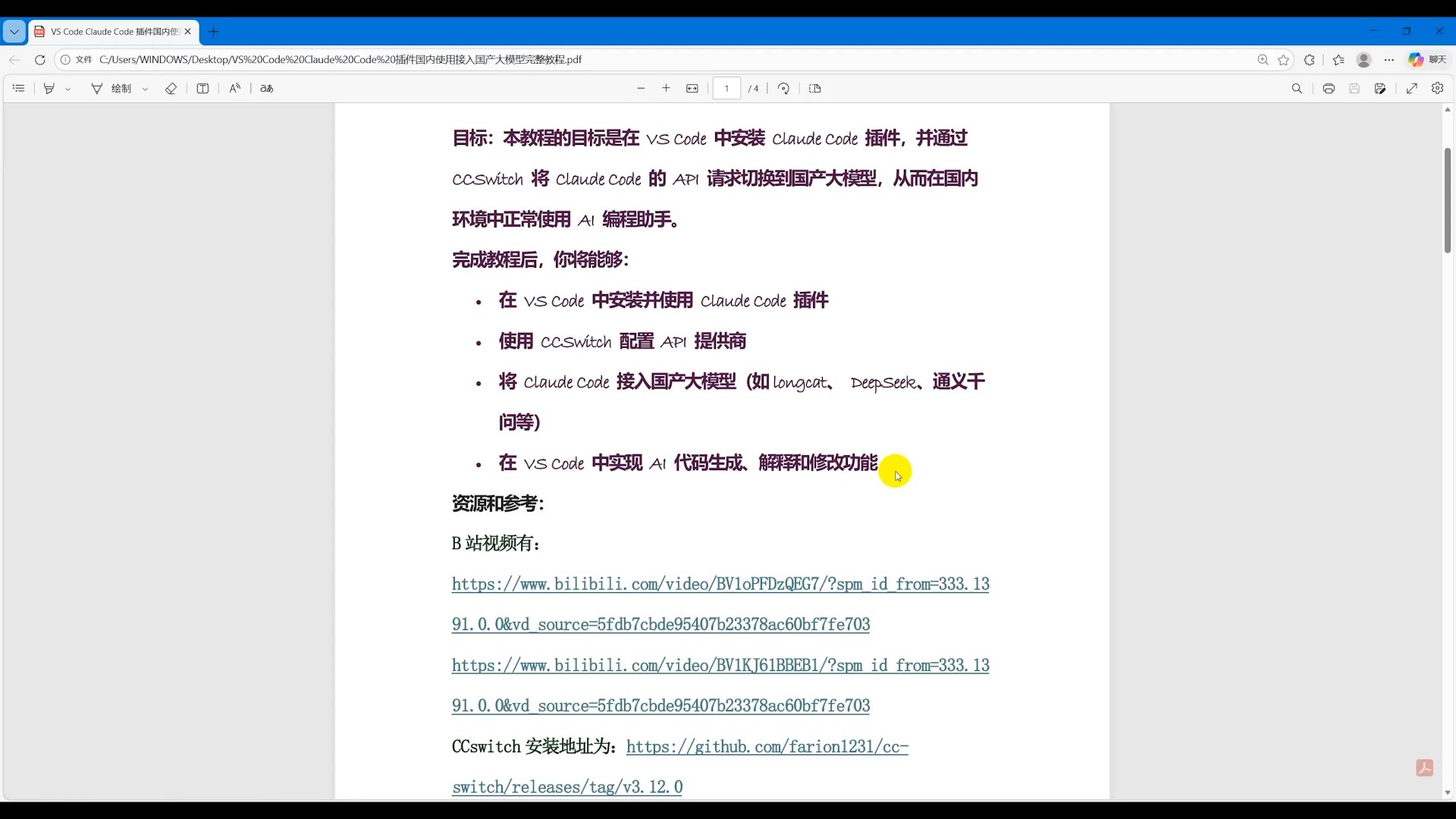The image size is (1456, 819).
Task: Open the tab actions dropdown menu
Action: click(x=14, y=32)
